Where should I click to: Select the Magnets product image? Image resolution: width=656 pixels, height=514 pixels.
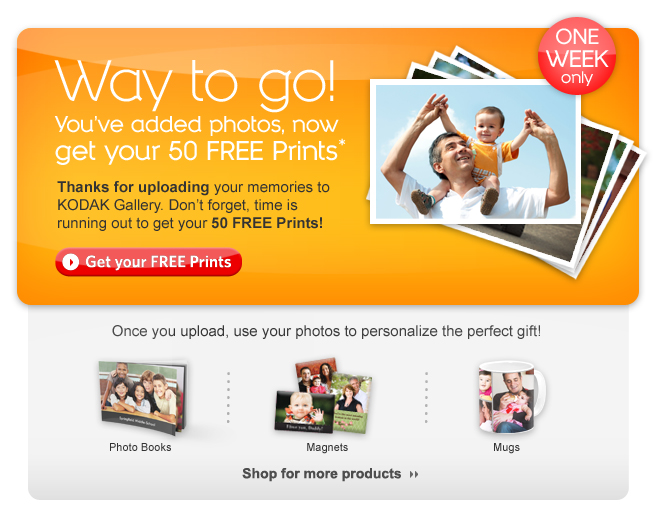pyautogui.click(x=323, y=396)
